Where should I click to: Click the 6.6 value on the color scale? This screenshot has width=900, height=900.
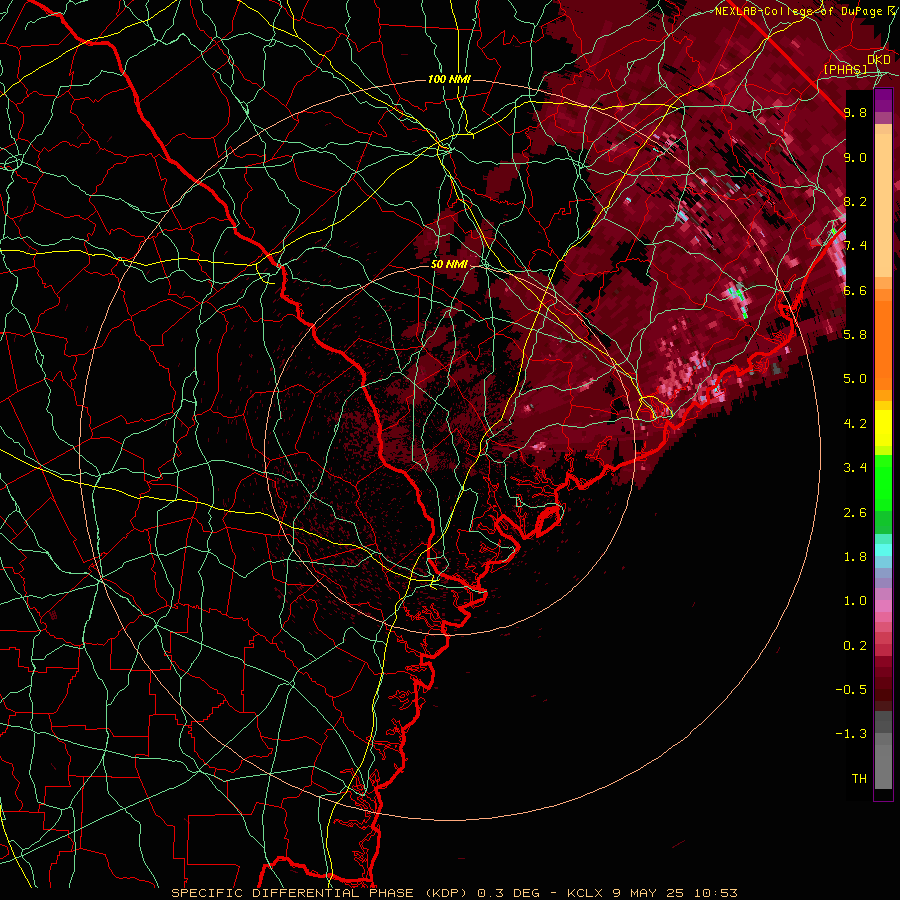(x=855, y=290)
